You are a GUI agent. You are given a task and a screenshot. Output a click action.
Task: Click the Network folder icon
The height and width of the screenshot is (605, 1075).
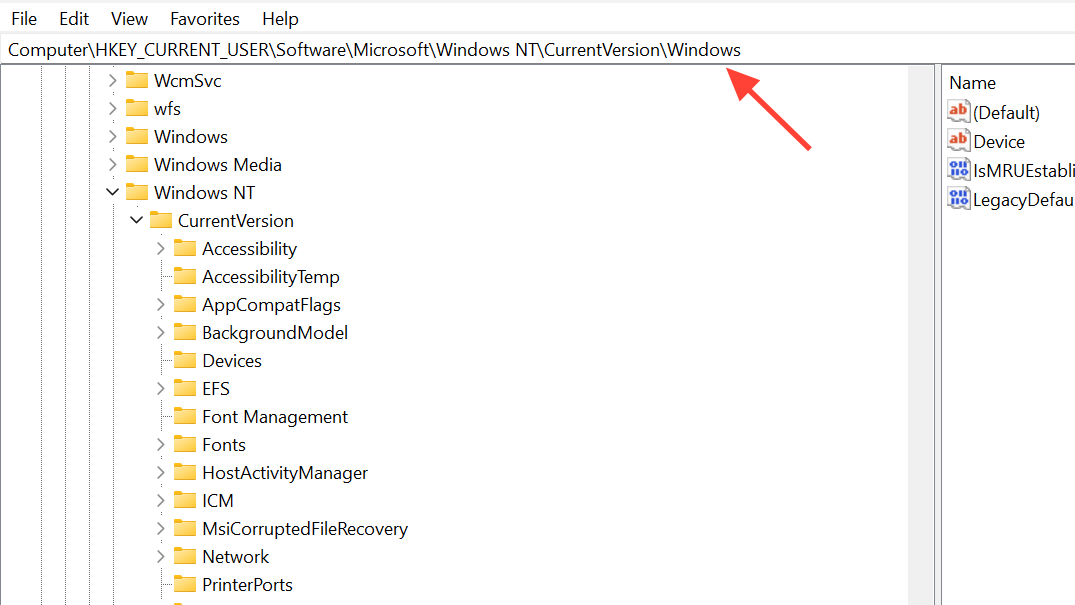tap(184, 556)
